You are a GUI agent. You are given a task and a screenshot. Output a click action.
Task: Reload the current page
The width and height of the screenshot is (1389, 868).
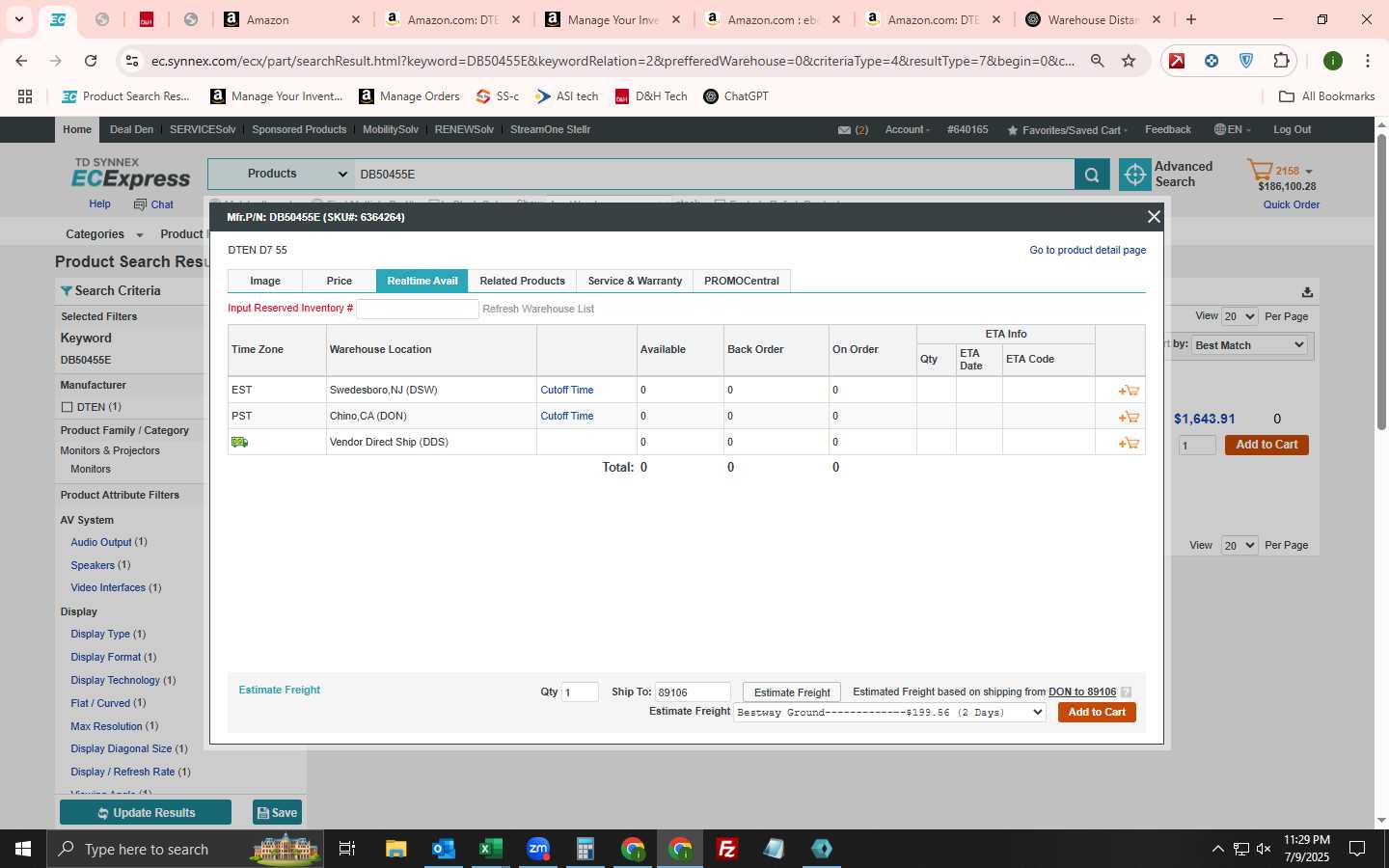[x=91, y=61]
